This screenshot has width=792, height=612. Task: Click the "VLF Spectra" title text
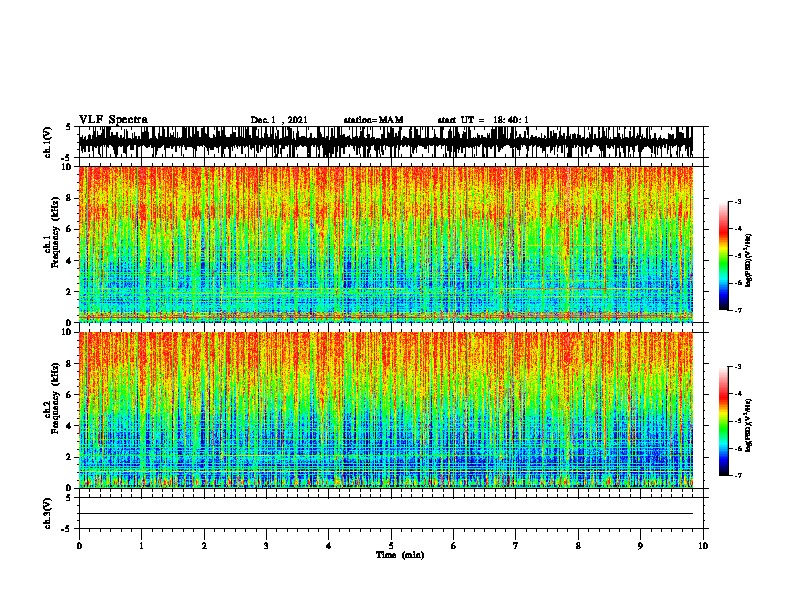(x=113, y=120)
